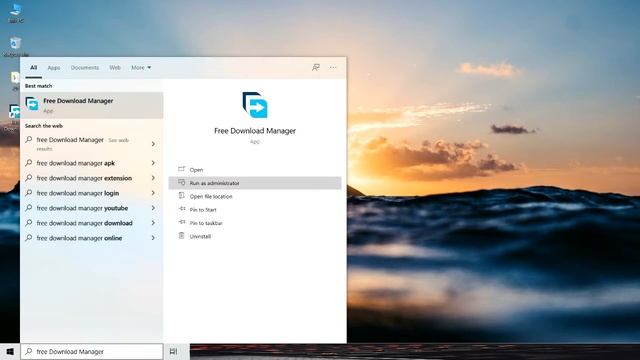640x360 pixels.
Task: Expand chevron for 'free download manager login'
Action: pyautogui.click(x=153, y=193)
